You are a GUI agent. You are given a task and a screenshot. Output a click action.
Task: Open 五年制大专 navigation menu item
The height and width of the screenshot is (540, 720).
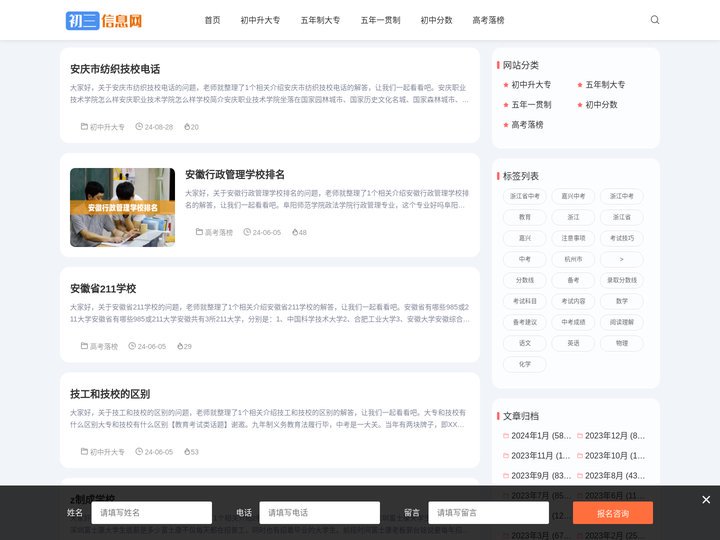point(321,20)
